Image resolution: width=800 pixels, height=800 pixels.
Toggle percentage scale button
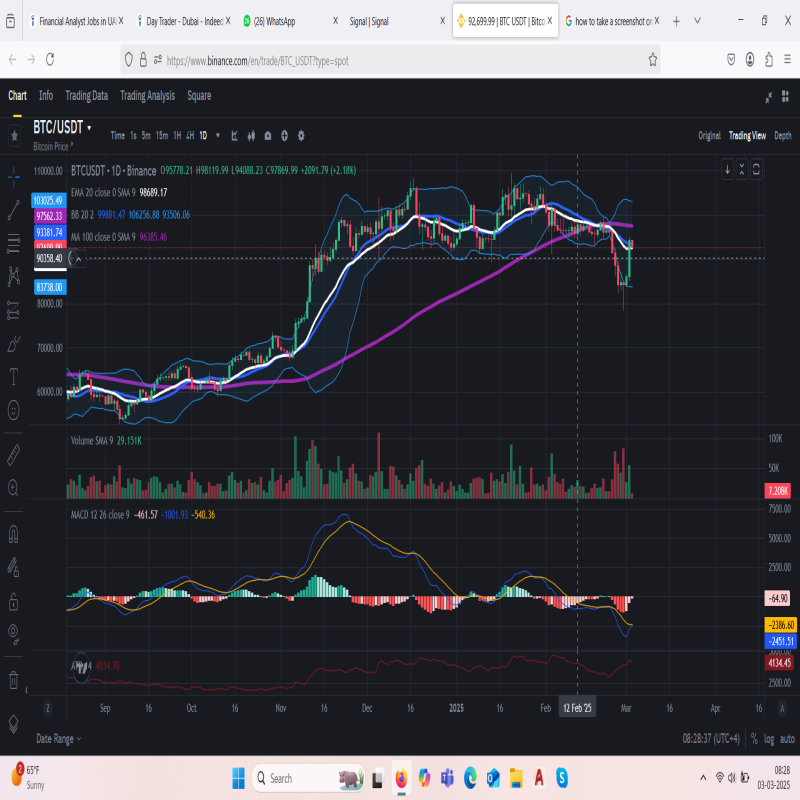click(754, 739)
